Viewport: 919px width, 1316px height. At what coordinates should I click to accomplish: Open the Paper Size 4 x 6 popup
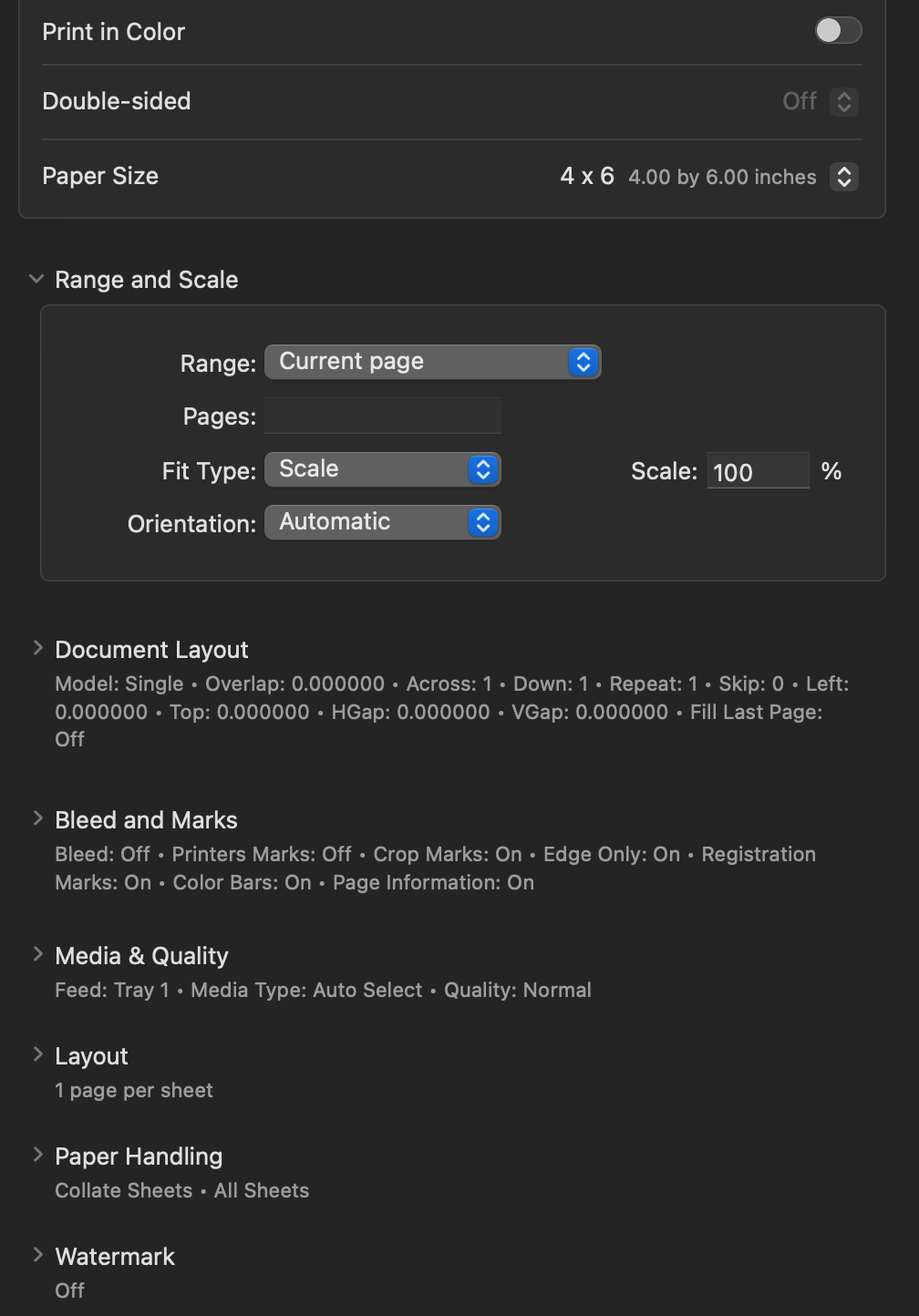pyautogui.click(x=844, y=176)
